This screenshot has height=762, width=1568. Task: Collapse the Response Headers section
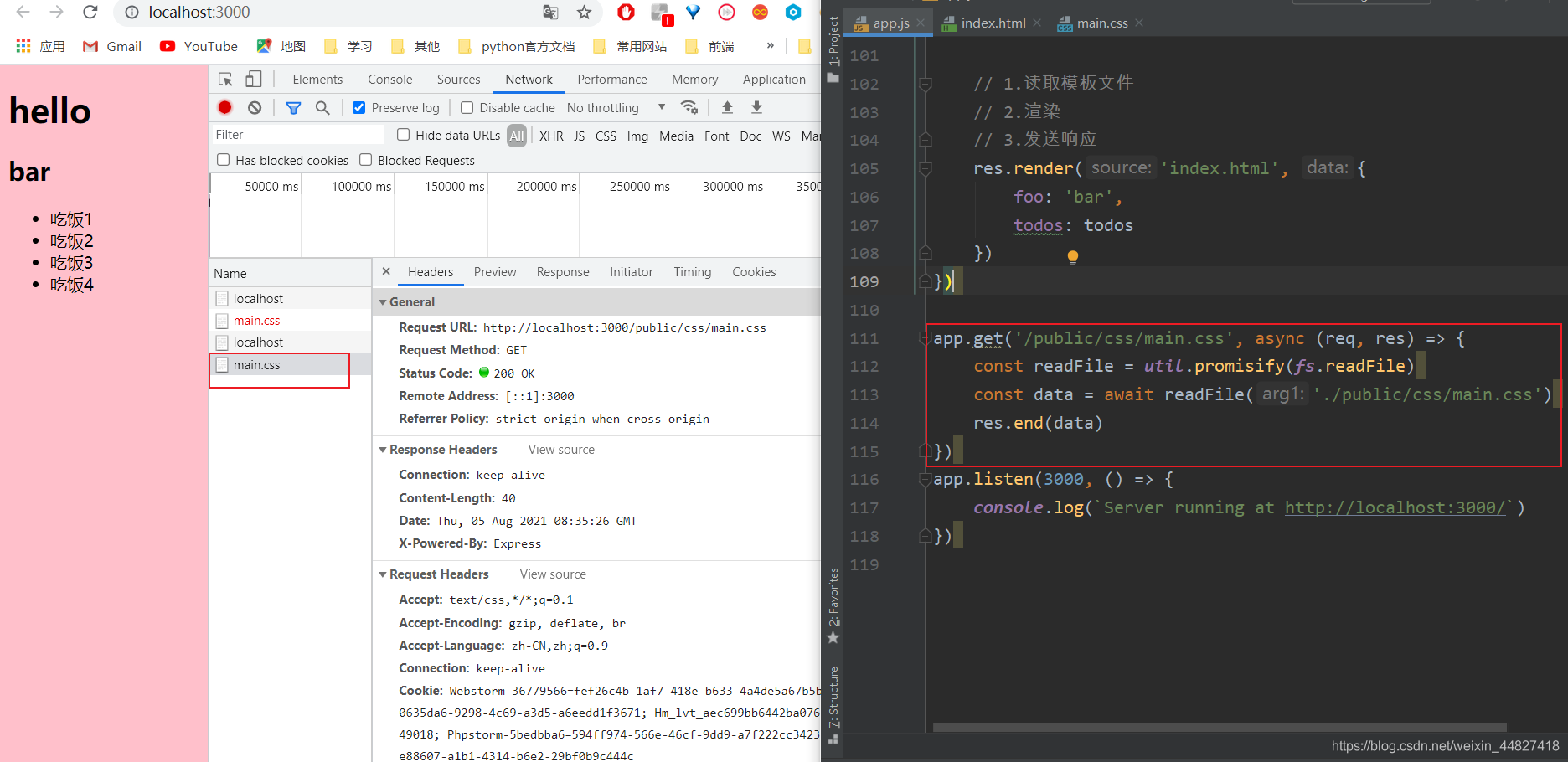[383, 450]
